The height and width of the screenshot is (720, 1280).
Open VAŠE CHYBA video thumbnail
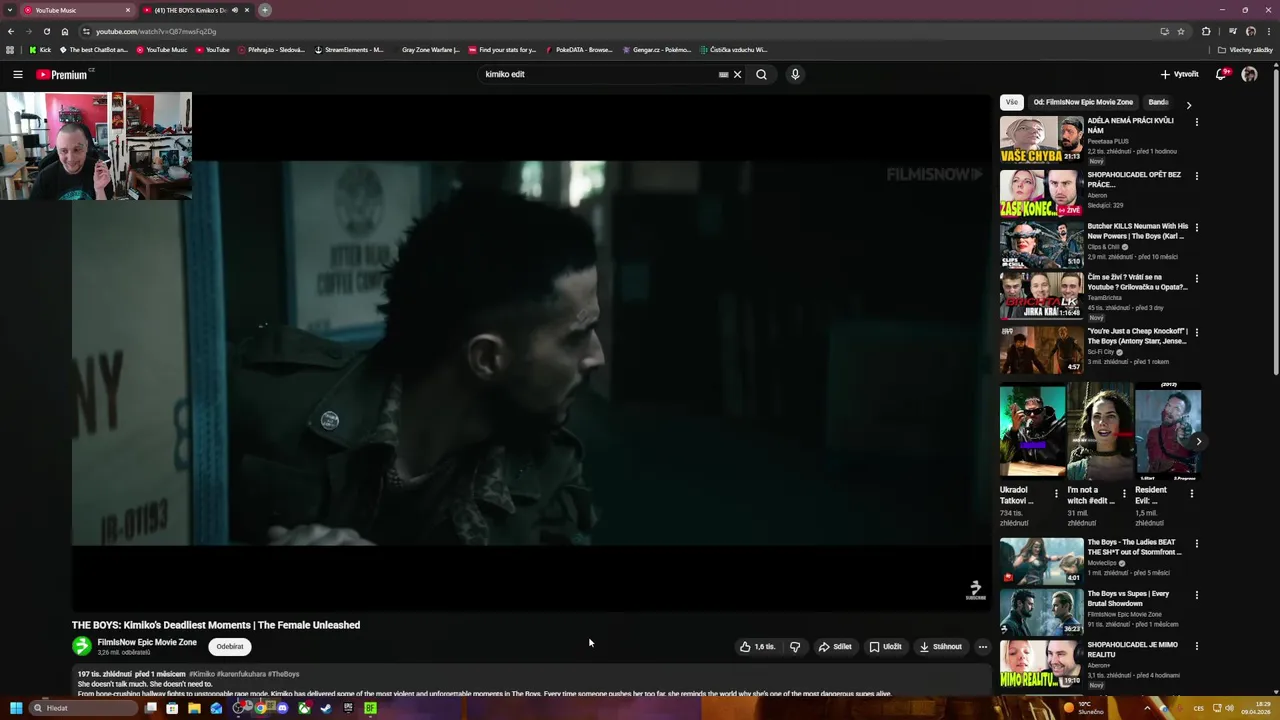tap(1041, 139)
